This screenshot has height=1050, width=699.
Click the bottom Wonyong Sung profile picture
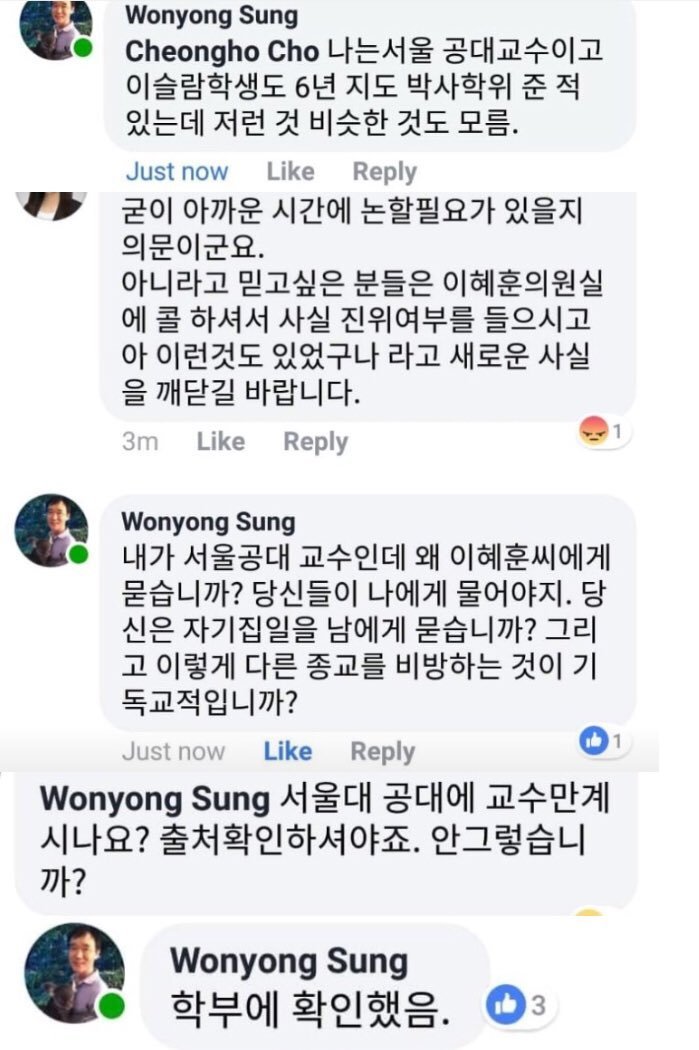click(x=74, y=973)
